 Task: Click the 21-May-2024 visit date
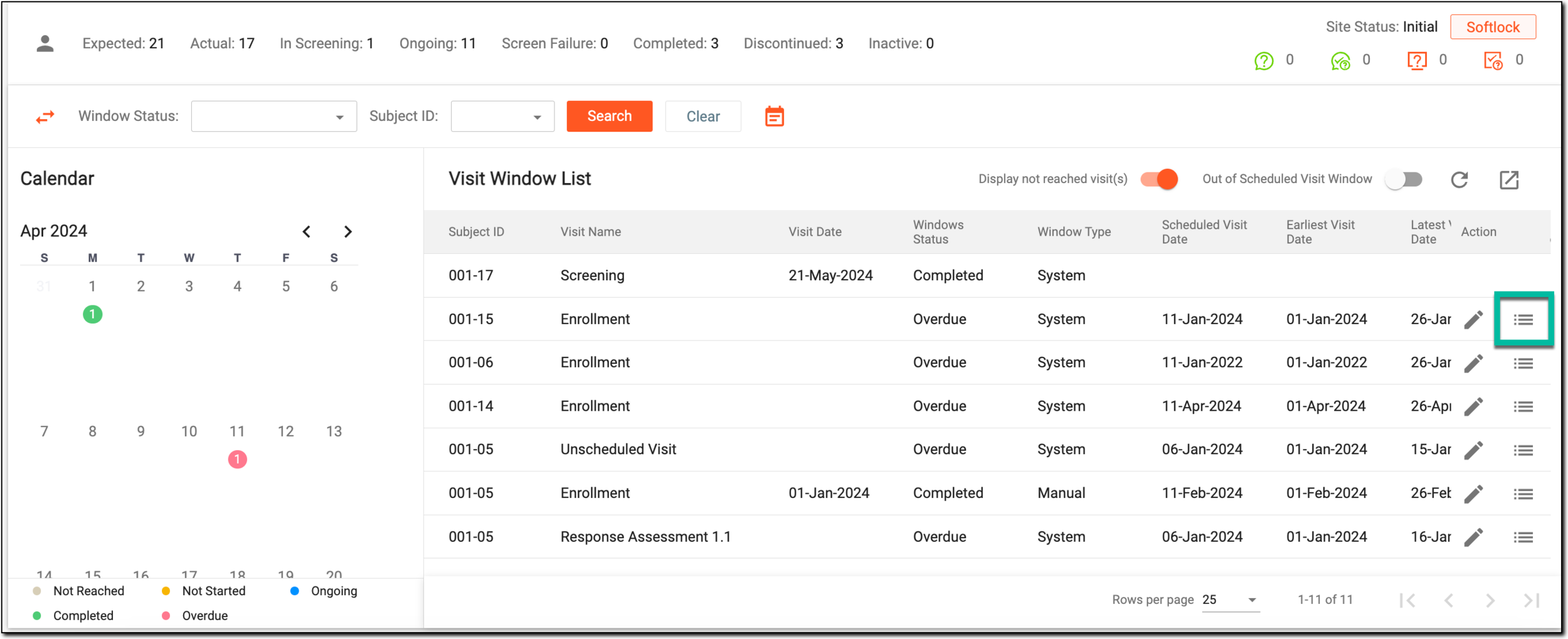[830, 275]
